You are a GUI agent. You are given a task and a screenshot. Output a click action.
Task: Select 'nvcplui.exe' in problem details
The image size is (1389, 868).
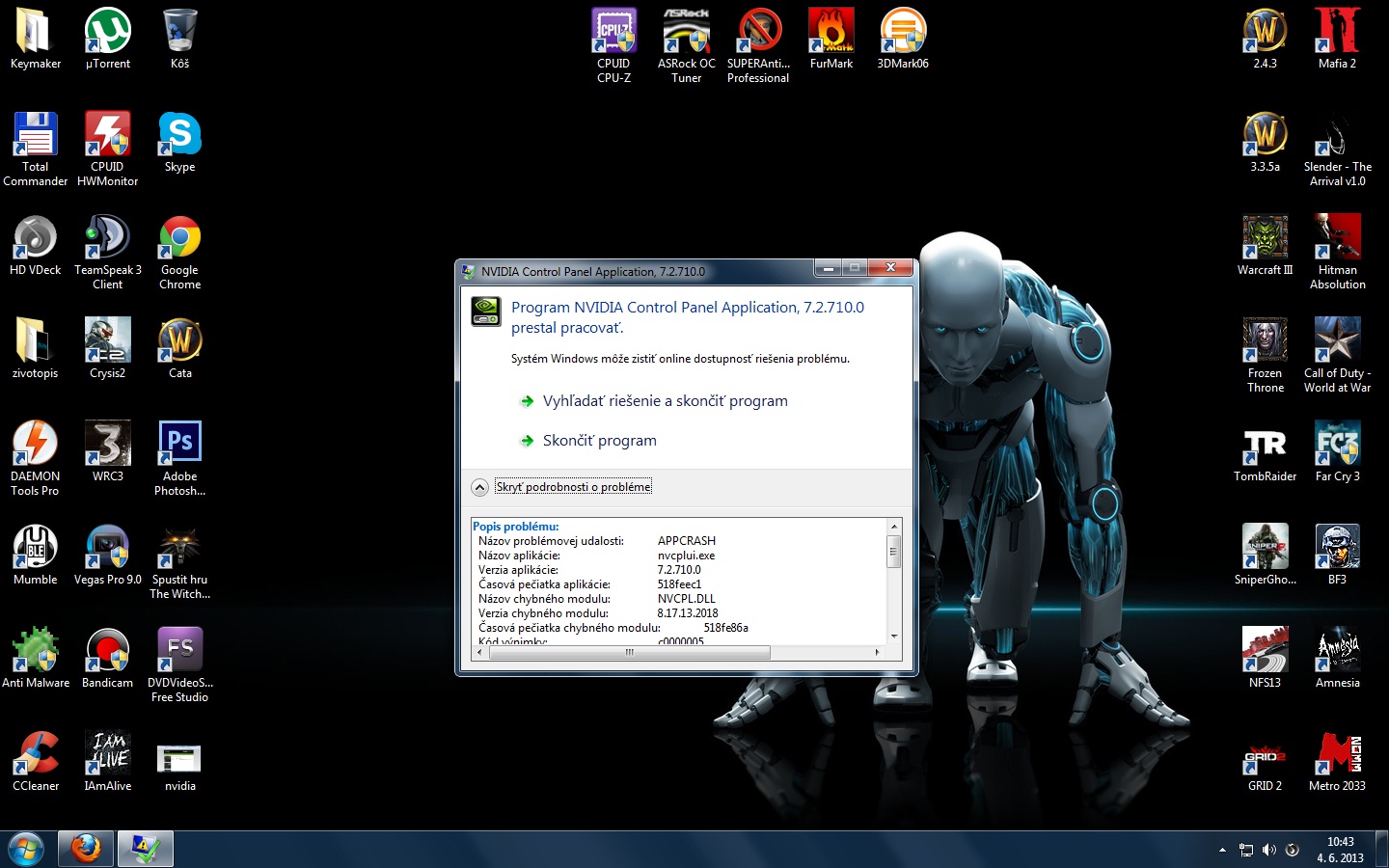(686, 556)
